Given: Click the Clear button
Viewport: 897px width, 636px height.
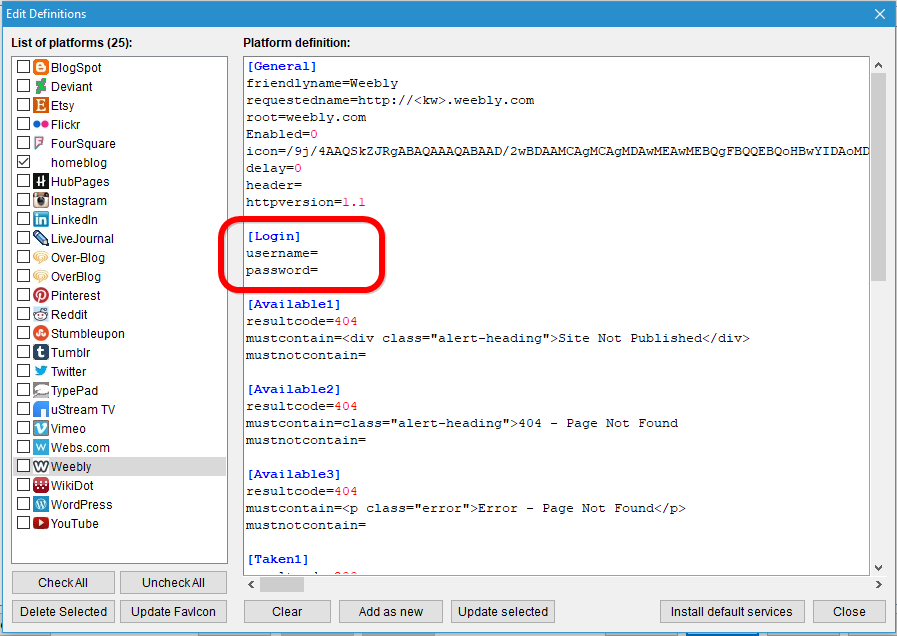Looking at the screenshot, I should [x=287, y=611].
